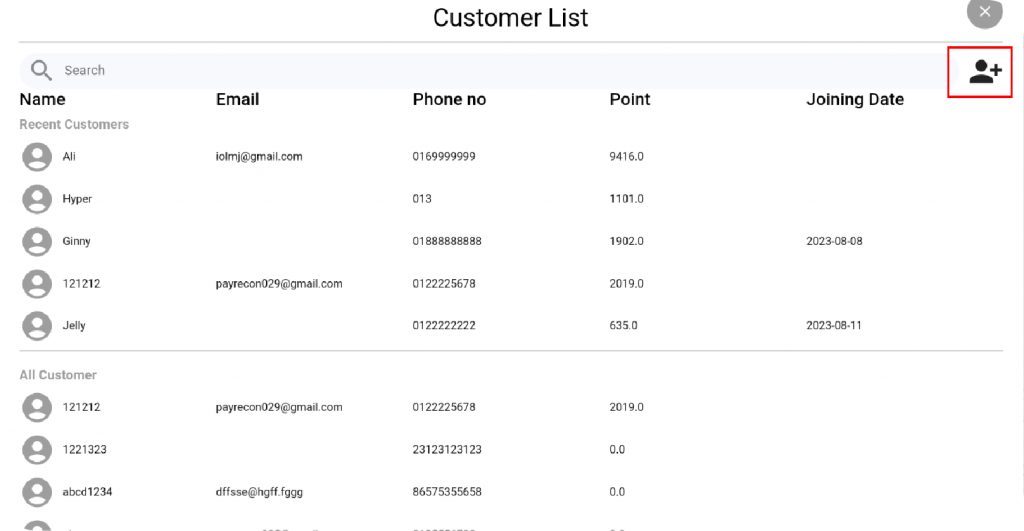Click the Name column header
The height and width of the screenshot is (531, 1024).
point(42,99)
